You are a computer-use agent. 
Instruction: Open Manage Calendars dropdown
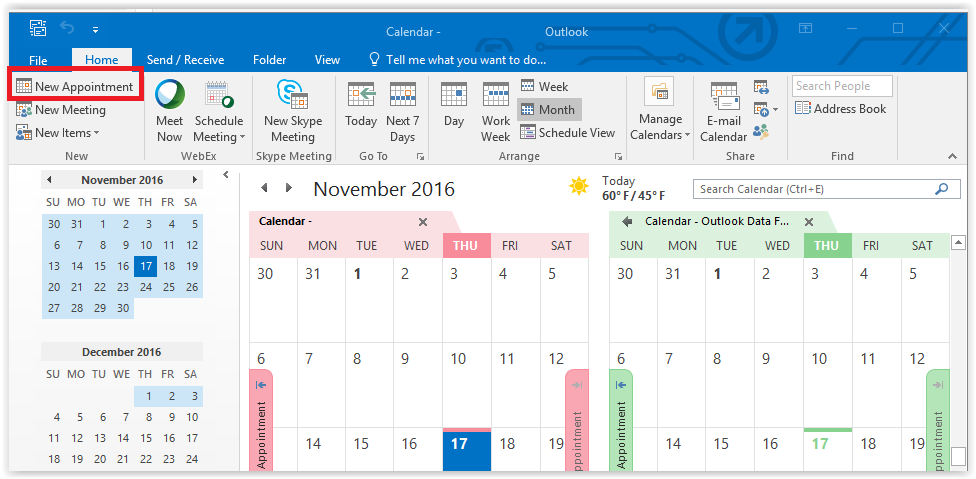click(x=660, y=111)
